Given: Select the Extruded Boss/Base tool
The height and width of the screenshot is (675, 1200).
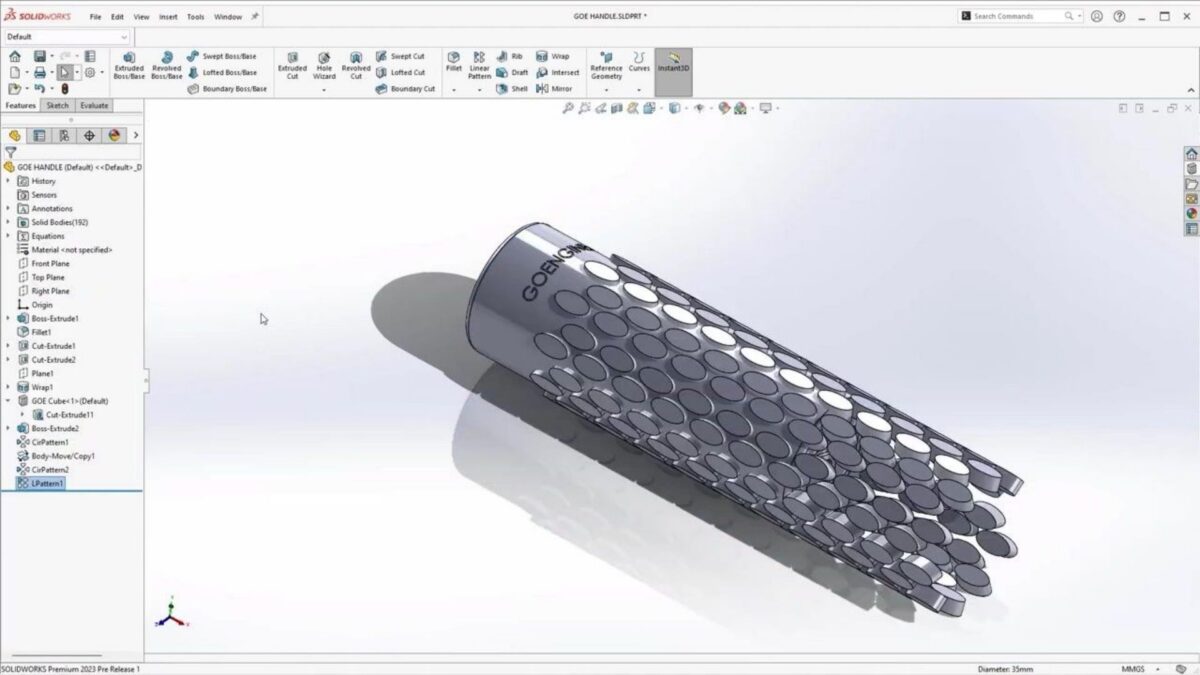Looking at the screenshot, I should 129,65.
